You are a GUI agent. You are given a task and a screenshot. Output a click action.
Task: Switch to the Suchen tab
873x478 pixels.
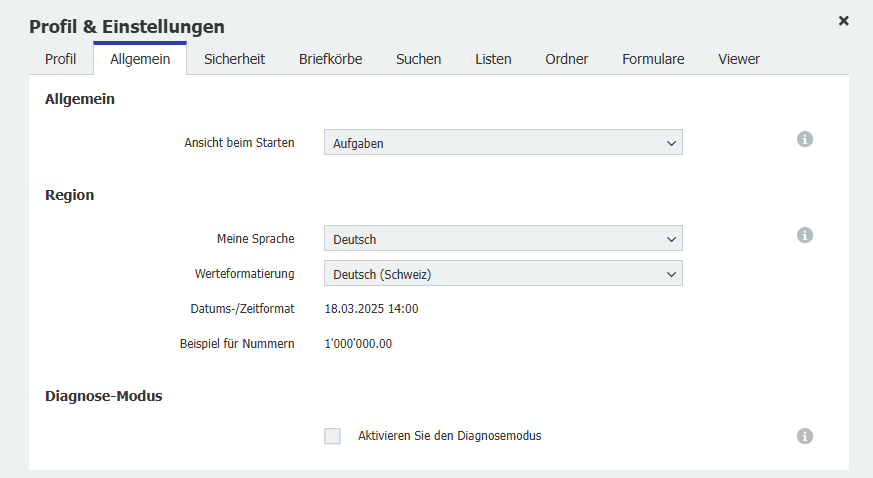coord(418,59)
